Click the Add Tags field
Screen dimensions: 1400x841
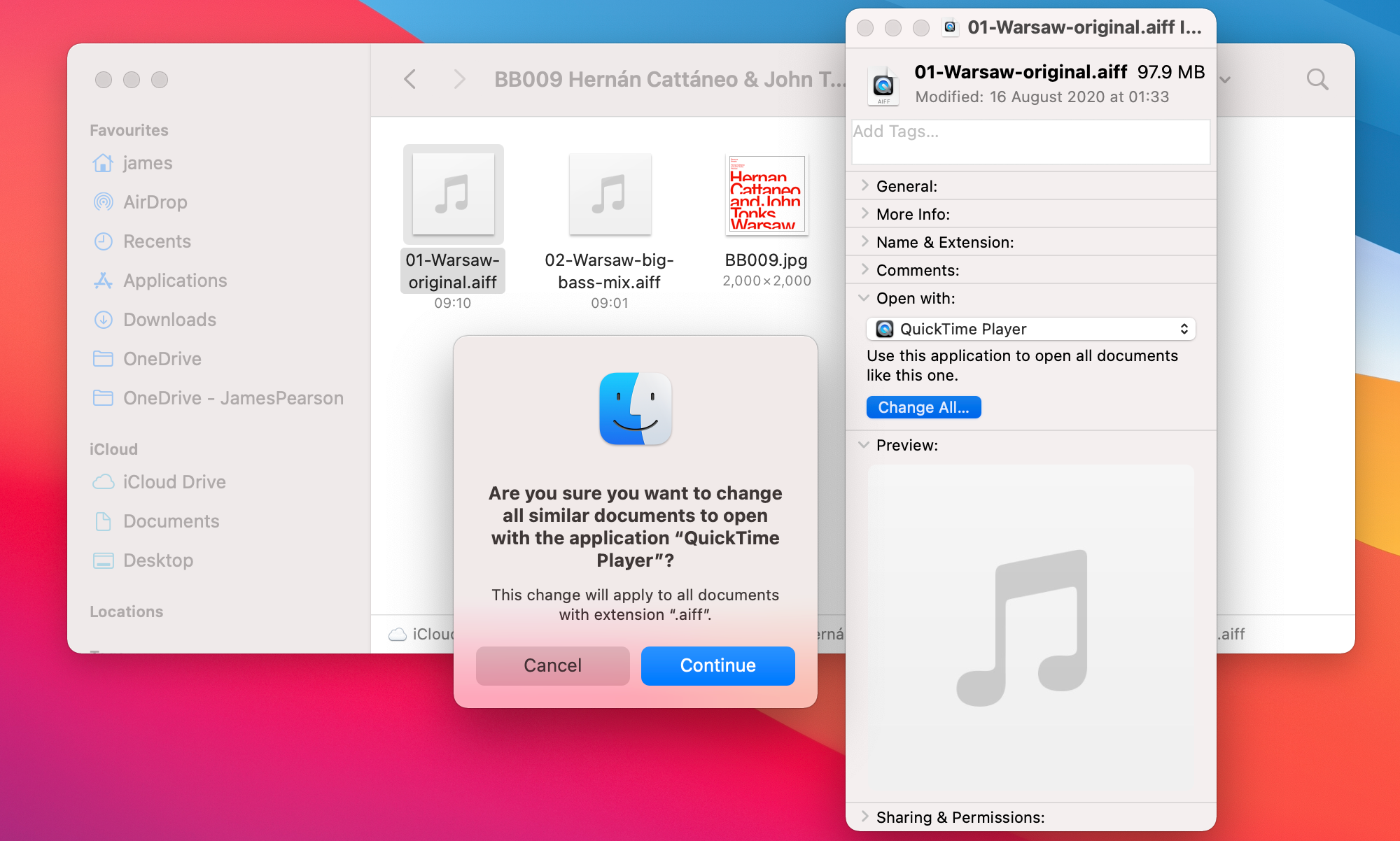coord(1030,142)
